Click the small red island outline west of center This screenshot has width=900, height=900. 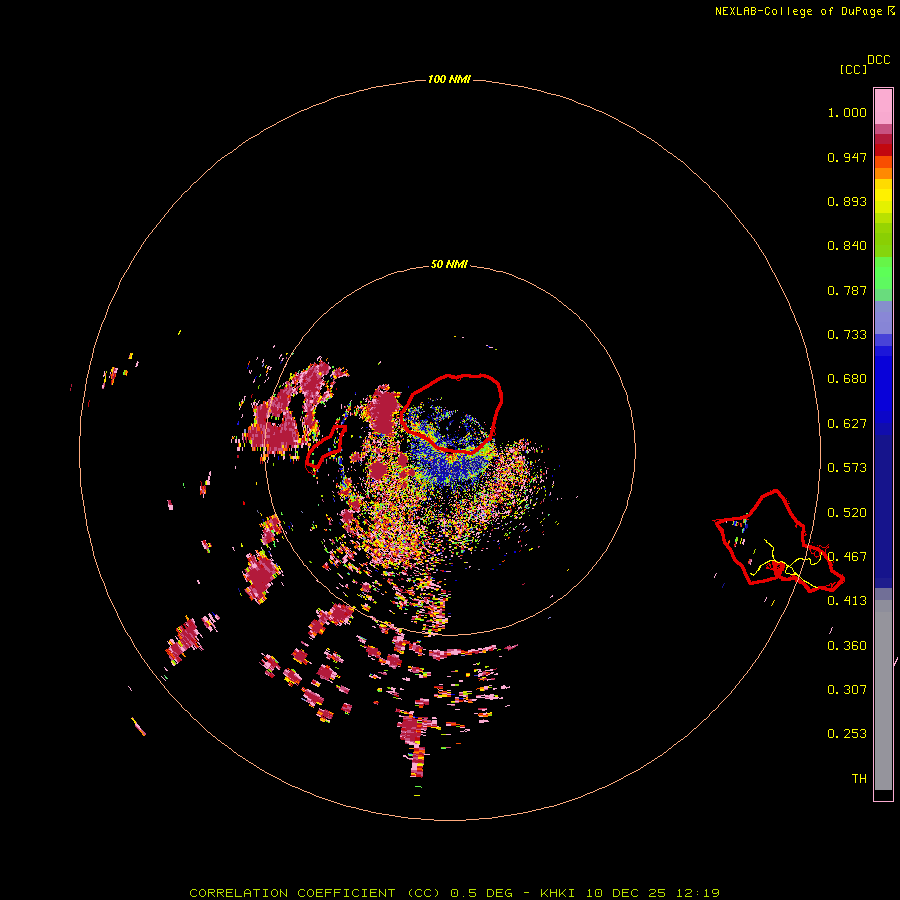click(x=326, y=447)
